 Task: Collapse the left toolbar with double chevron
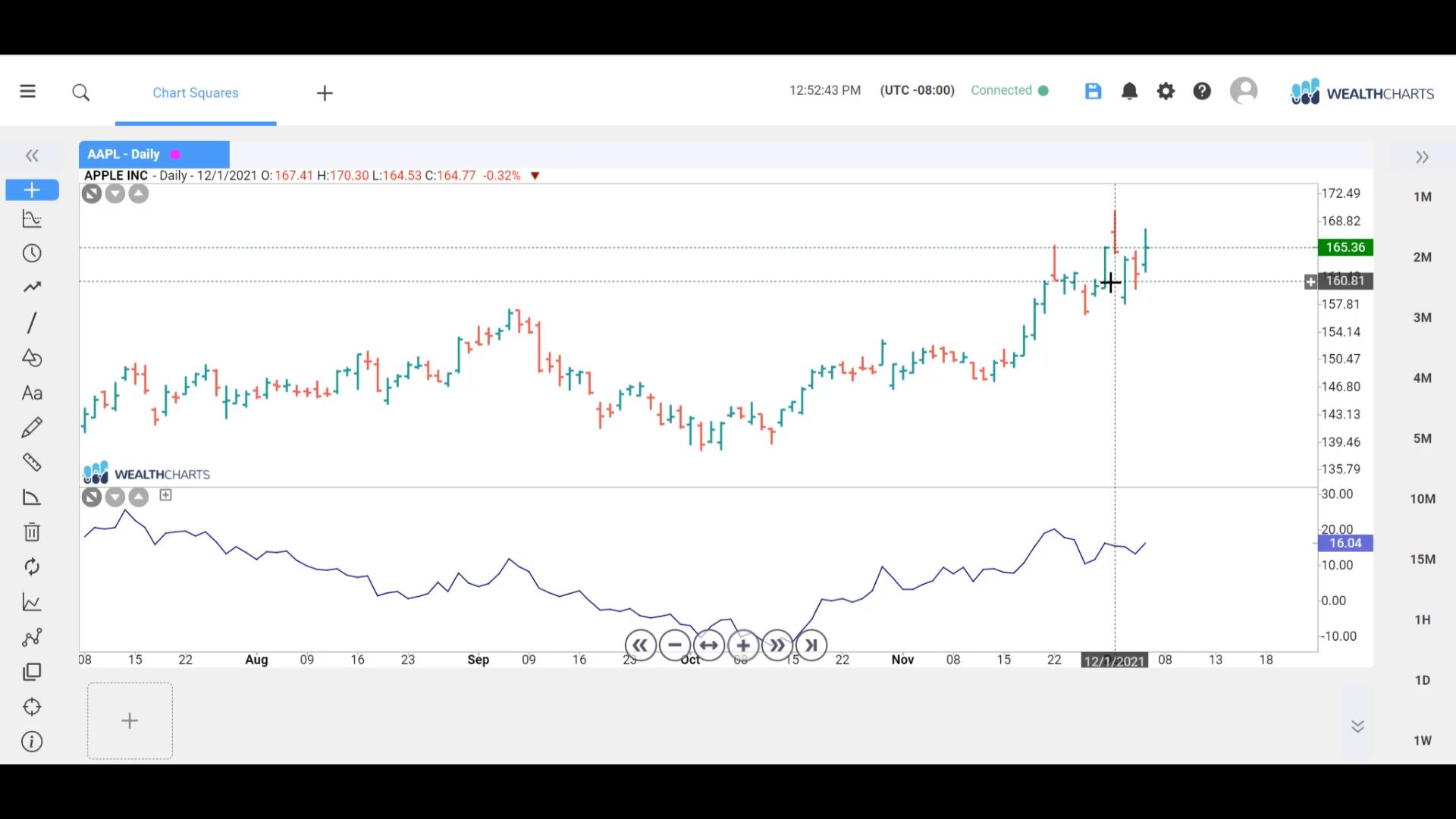(x=32, y=156)
